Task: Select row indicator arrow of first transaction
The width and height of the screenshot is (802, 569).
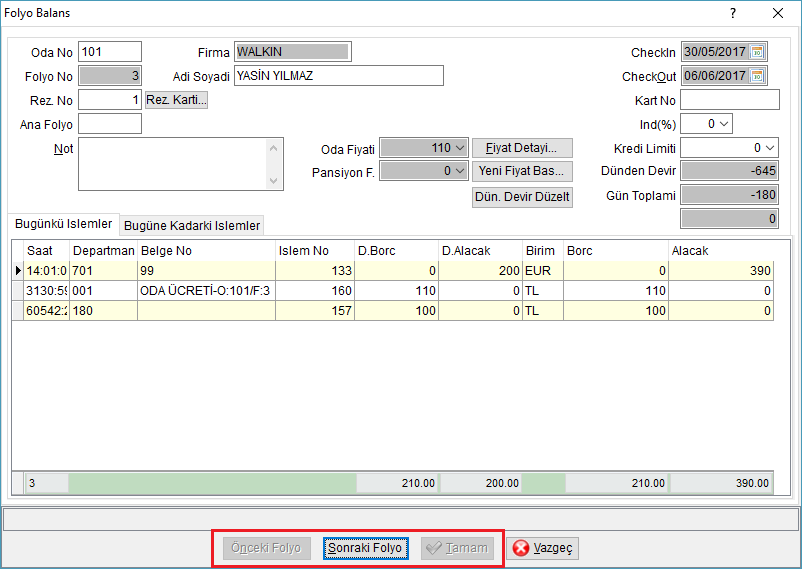Action: (18, 270)
